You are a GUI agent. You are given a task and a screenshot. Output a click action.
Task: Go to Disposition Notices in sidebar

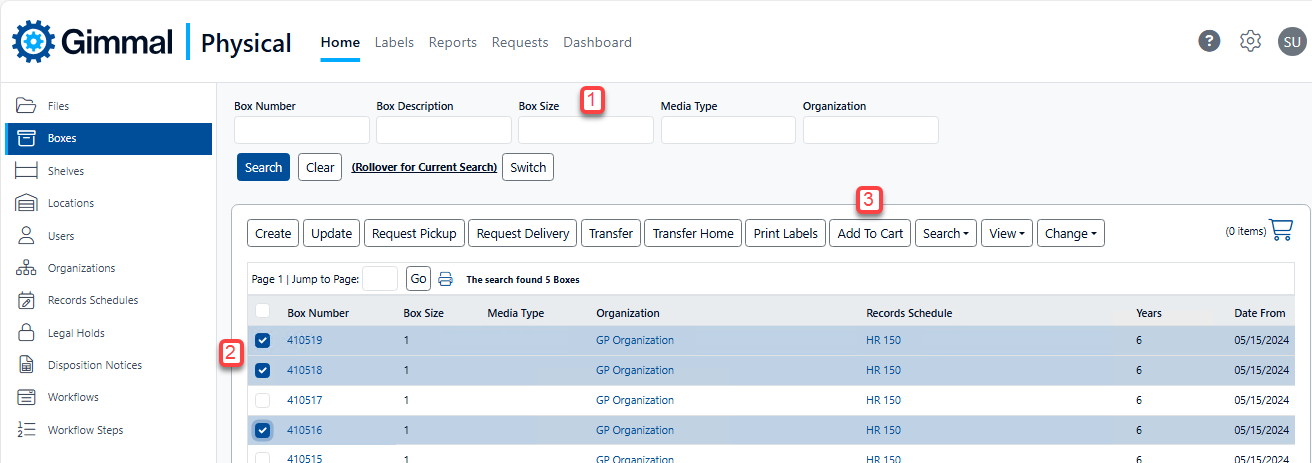94,365
